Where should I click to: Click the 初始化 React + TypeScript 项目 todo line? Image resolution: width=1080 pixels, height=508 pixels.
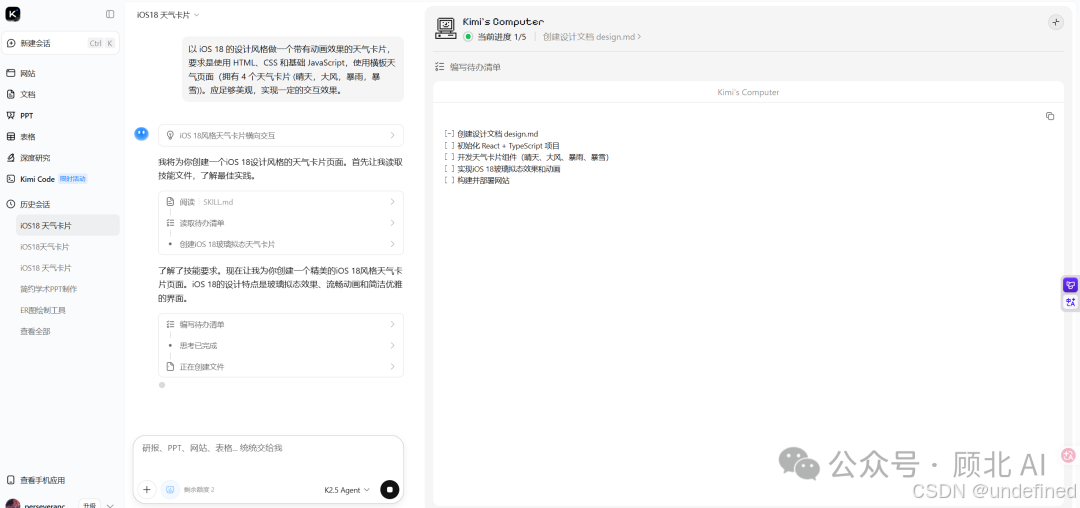click(502, 145)
